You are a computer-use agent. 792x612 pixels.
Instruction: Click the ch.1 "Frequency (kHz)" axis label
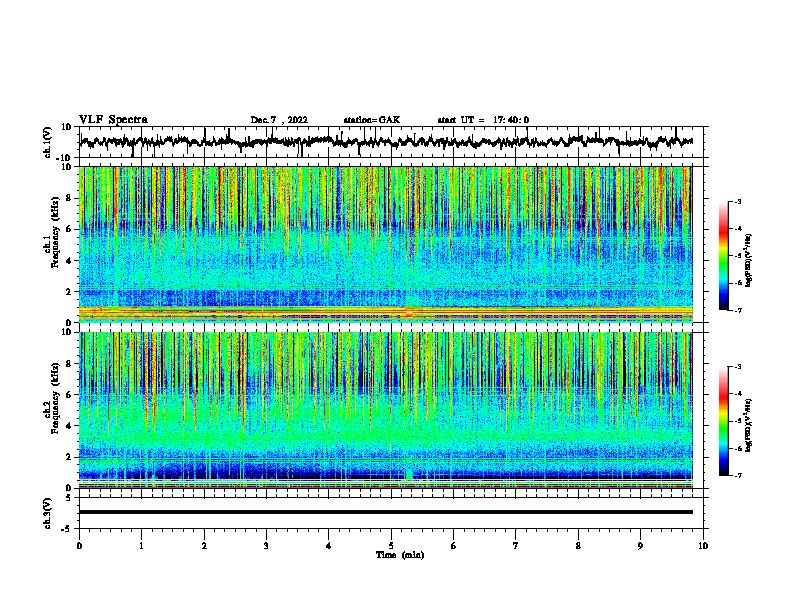[x=56, y=232]
